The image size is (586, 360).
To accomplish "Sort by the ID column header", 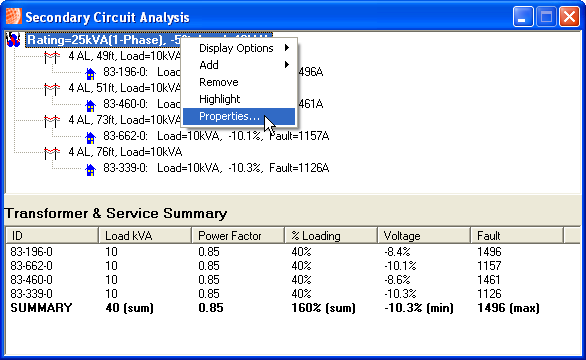I will coord(52,236).
